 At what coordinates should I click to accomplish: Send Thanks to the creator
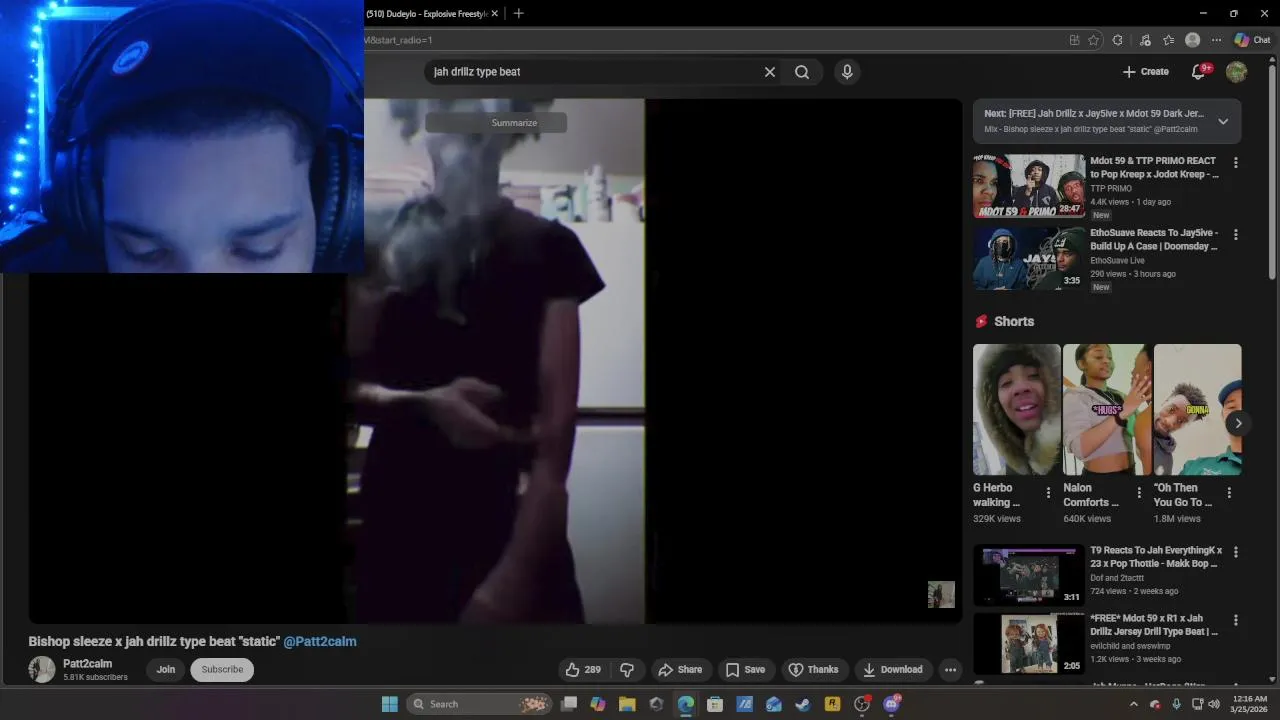(x=813, y=670)
